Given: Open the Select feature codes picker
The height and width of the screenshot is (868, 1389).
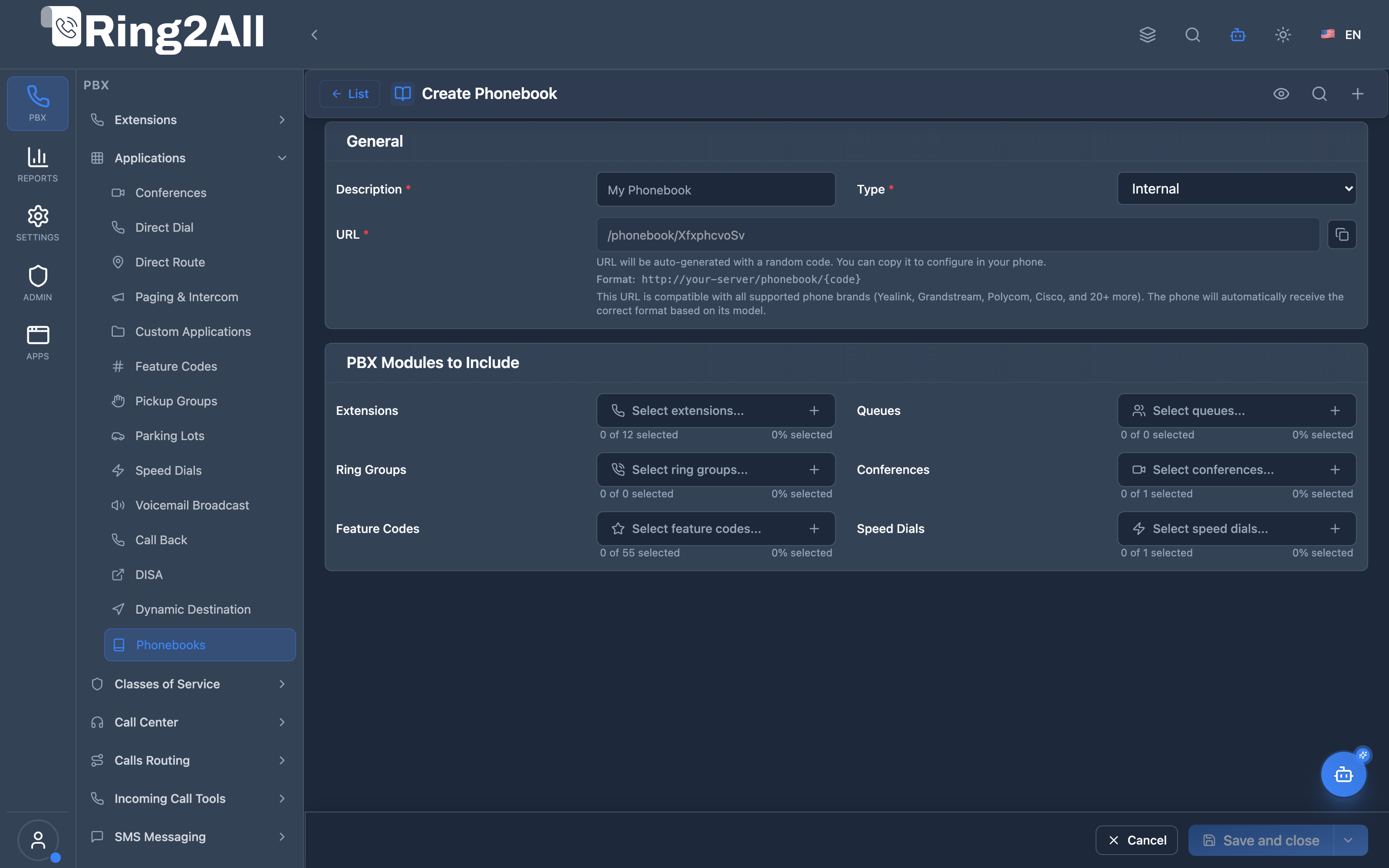Looking at the screenshot, I should coord(716,529).
